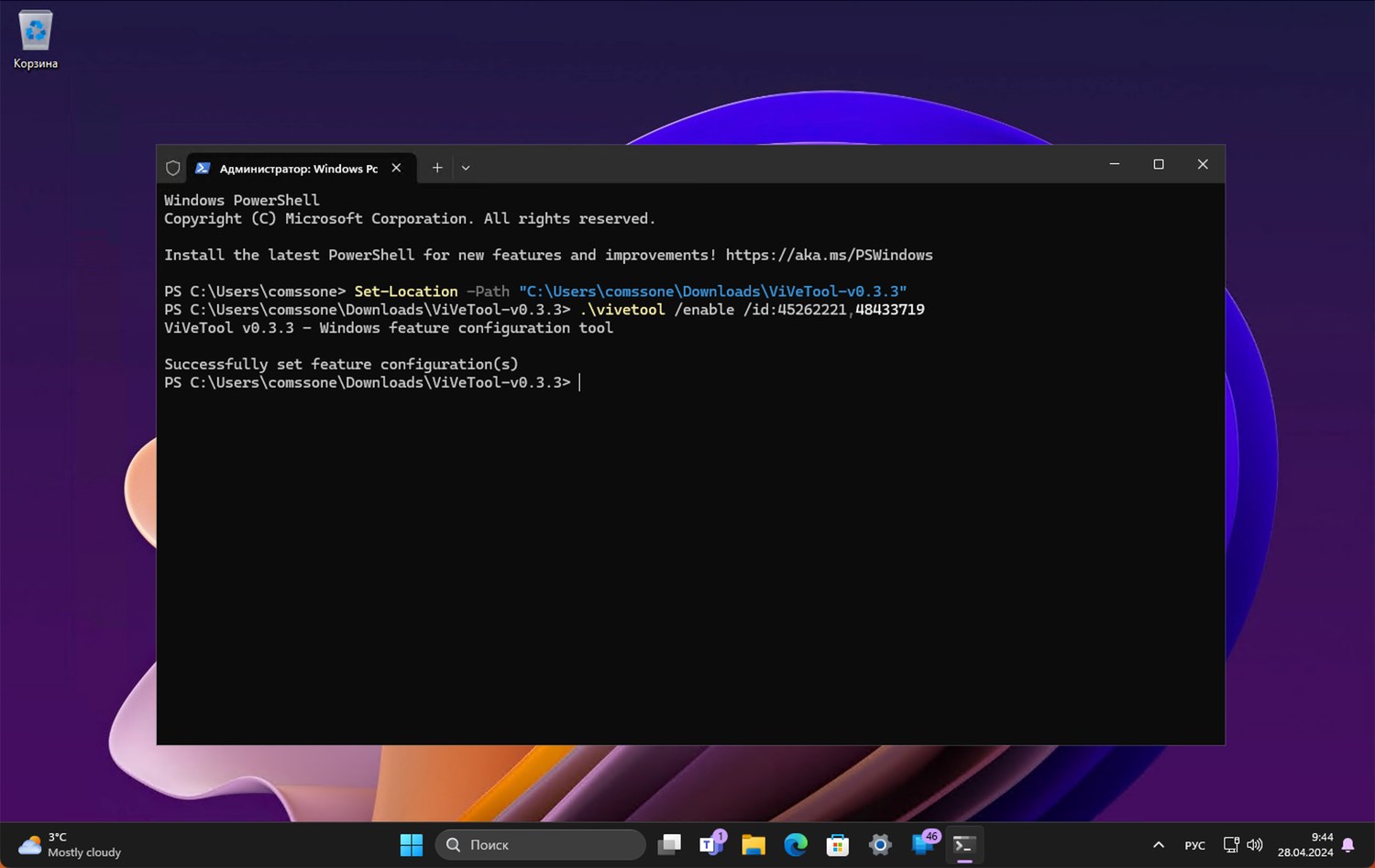Open the Windows Start menu
Image resolution: width=1375 pixels, height=868 pixels.
click(x=412, y=844)
